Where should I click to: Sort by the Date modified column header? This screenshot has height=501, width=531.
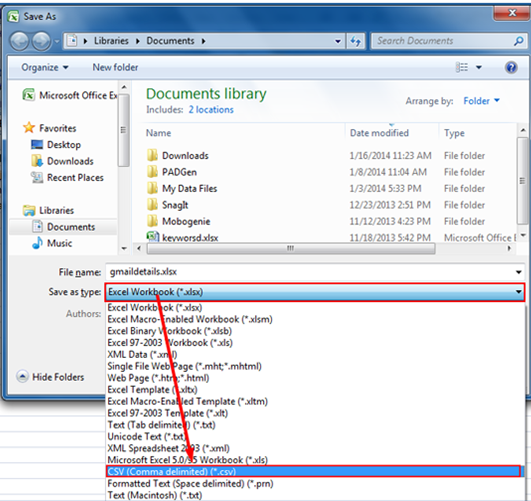point(379,133)
